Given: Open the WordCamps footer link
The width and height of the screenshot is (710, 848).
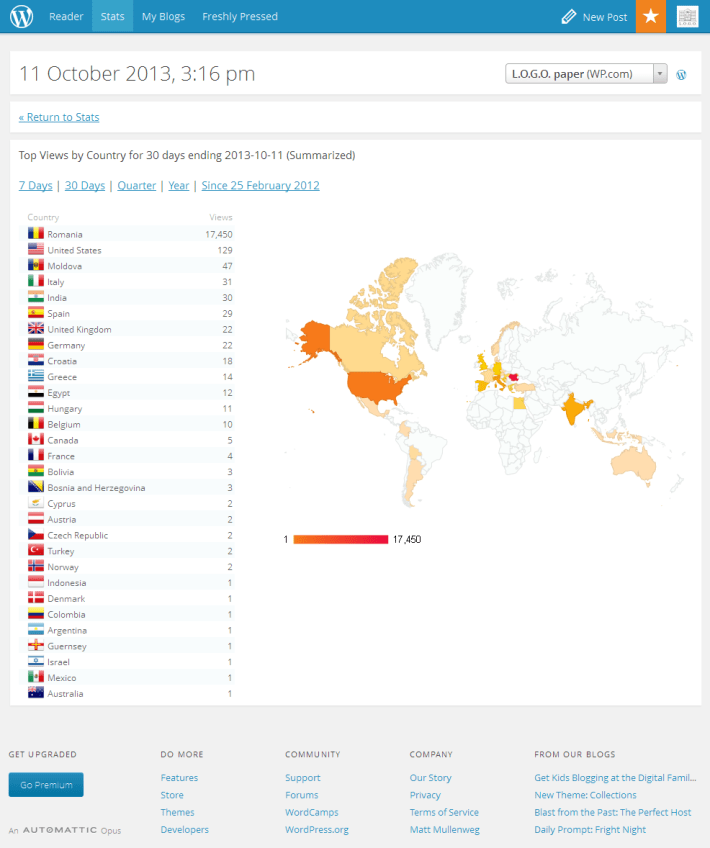Looking at the screenshot, I should click(x=311, y=812).
